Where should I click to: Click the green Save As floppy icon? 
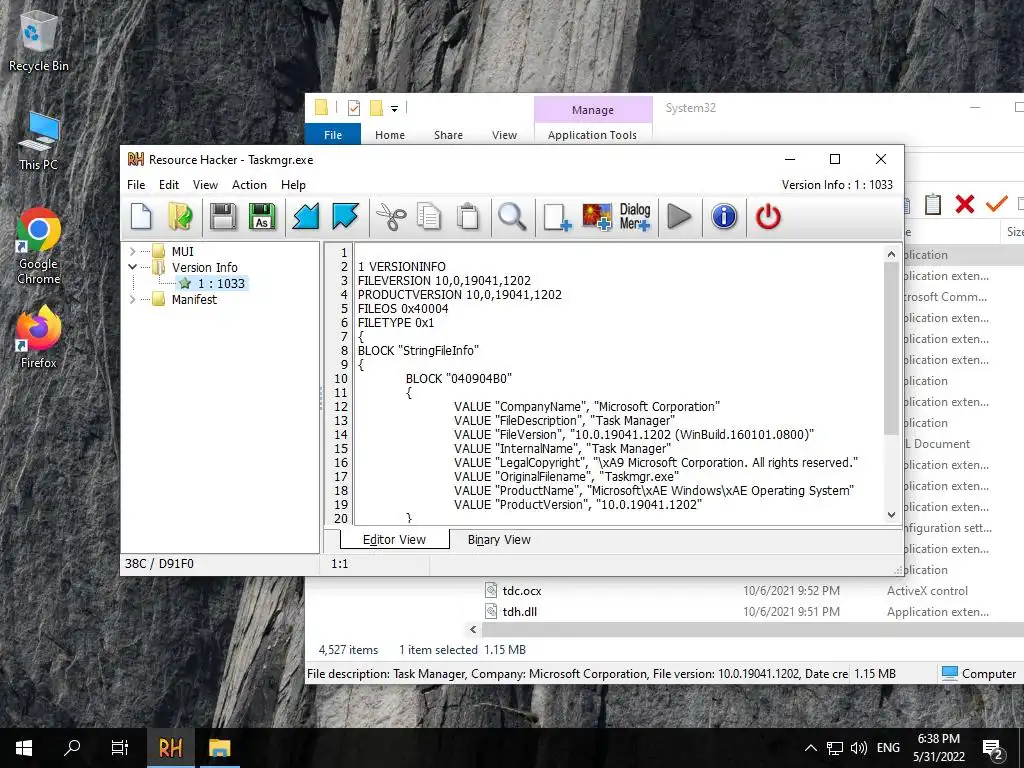point(262,217)
